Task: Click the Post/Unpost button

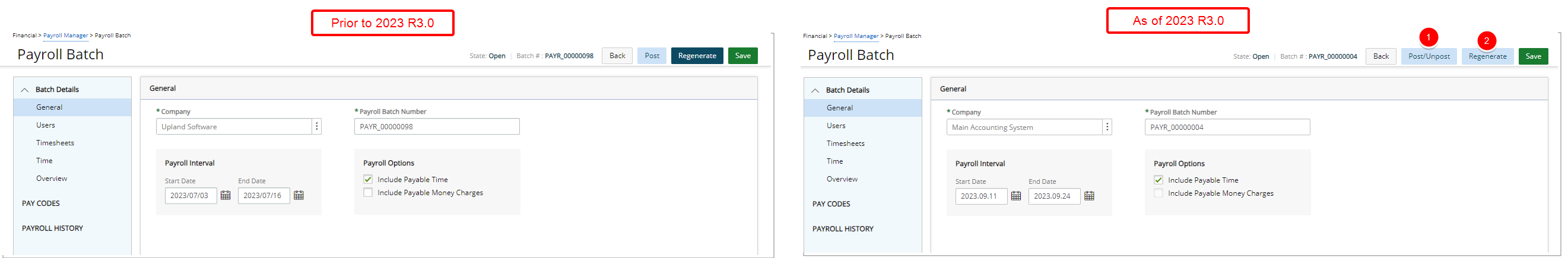Action: click(1429, 56)
